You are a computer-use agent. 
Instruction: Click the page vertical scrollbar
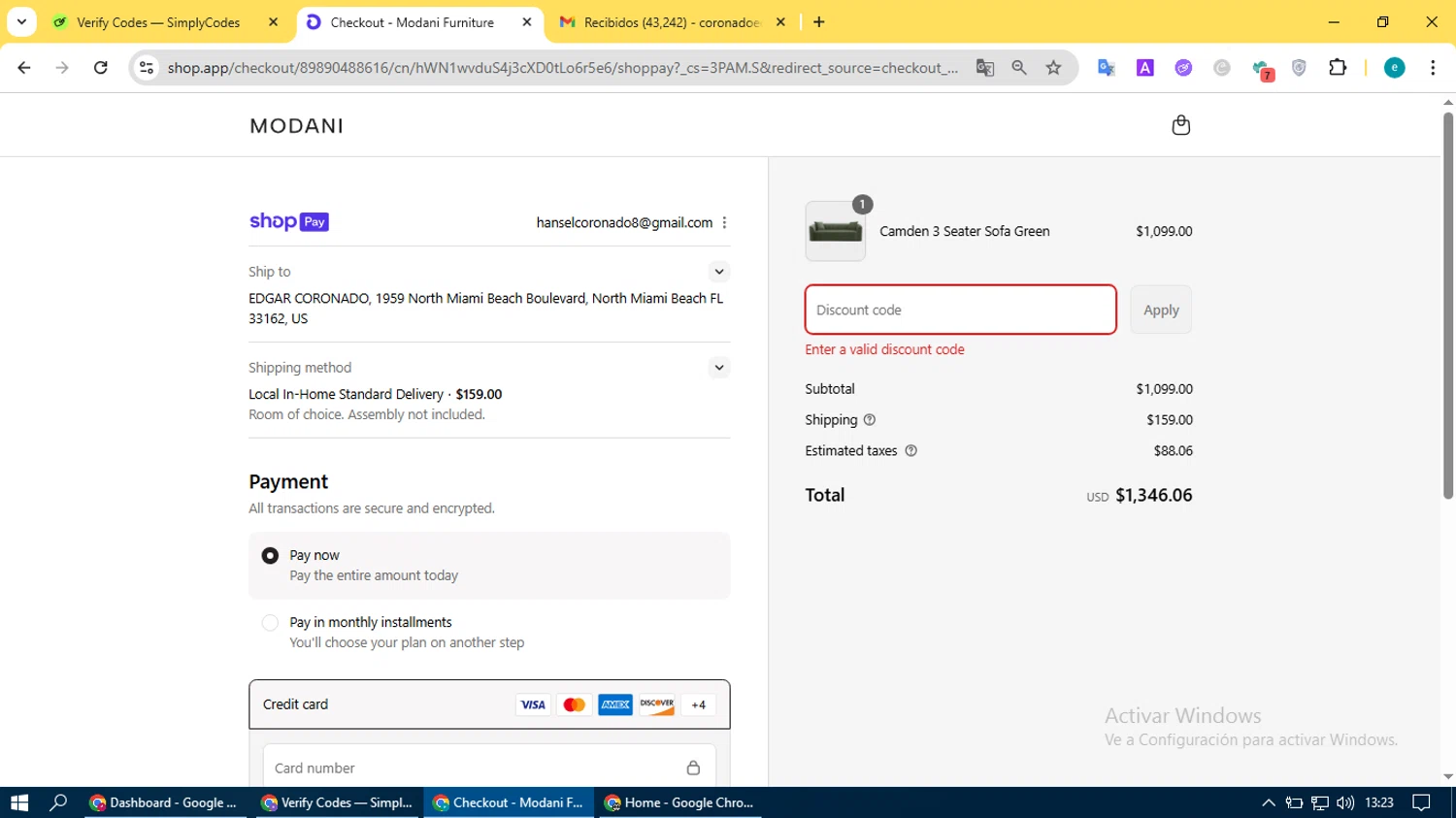point(1448,306)
